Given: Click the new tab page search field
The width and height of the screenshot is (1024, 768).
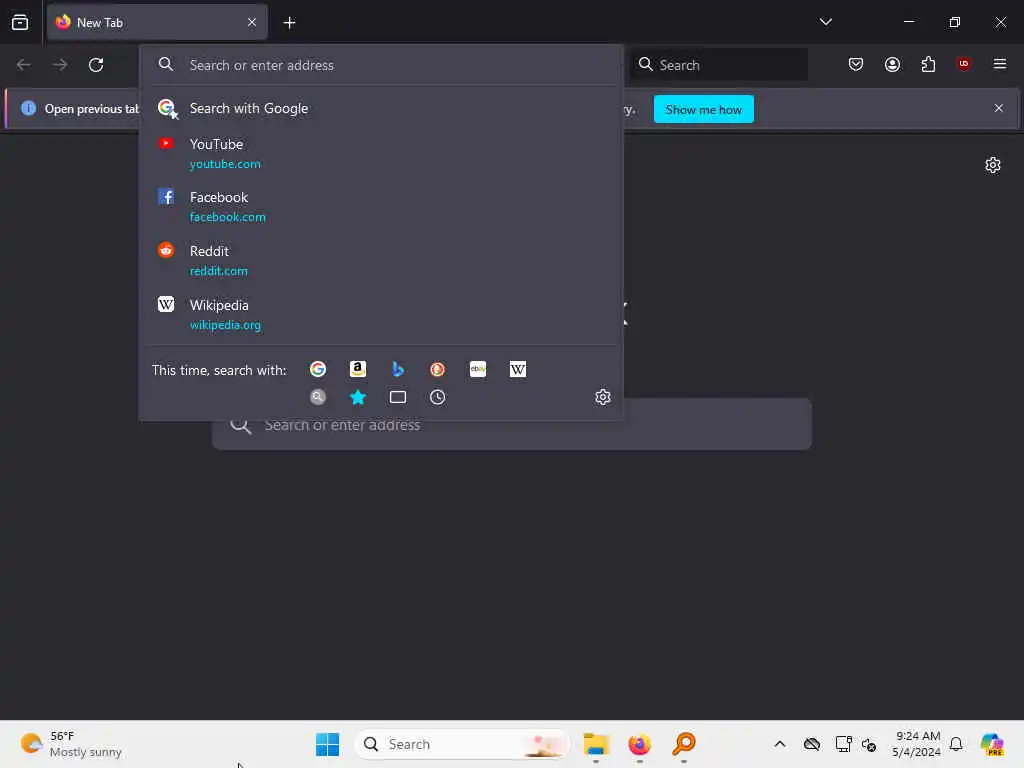Looking at the screenshot, I should coord(512,425).
